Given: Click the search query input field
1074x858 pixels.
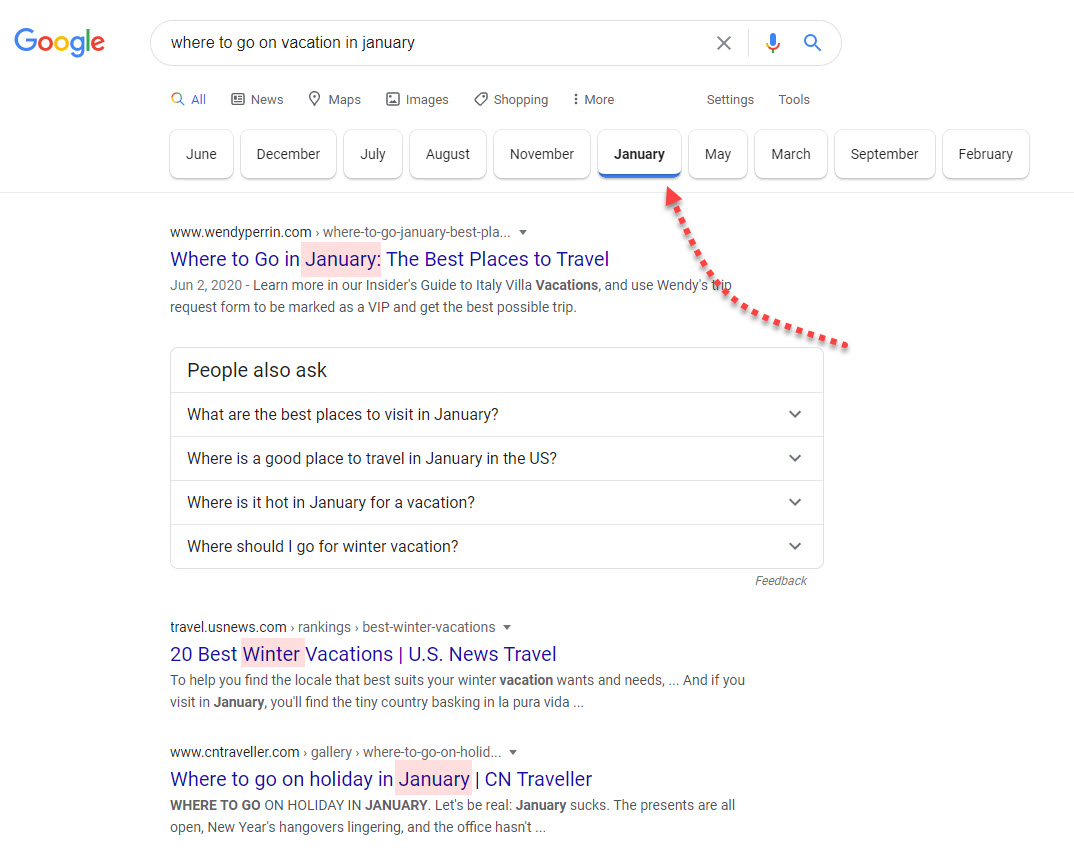Looking at the screenshot, I should (x=430, y=43).
